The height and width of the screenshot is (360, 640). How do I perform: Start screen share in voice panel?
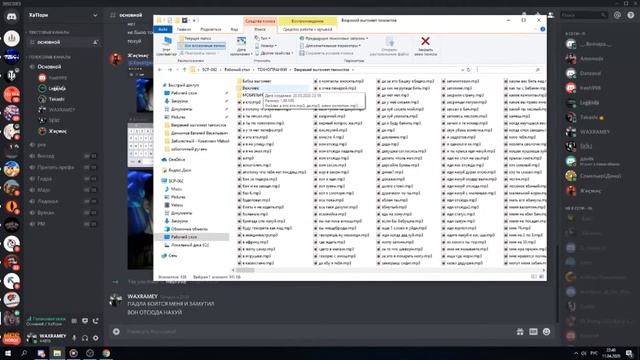pyautogui.click(x=85, y=321)
